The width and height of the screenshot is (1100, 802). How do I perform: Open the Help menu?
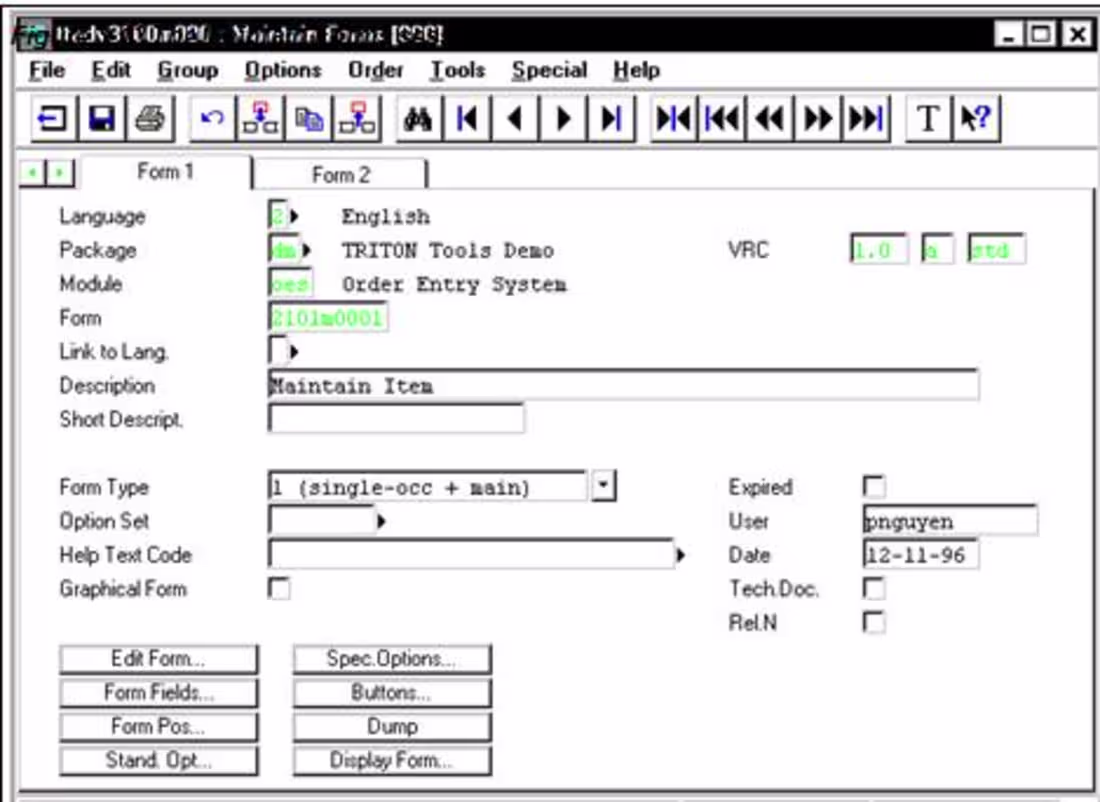point(636,70)
